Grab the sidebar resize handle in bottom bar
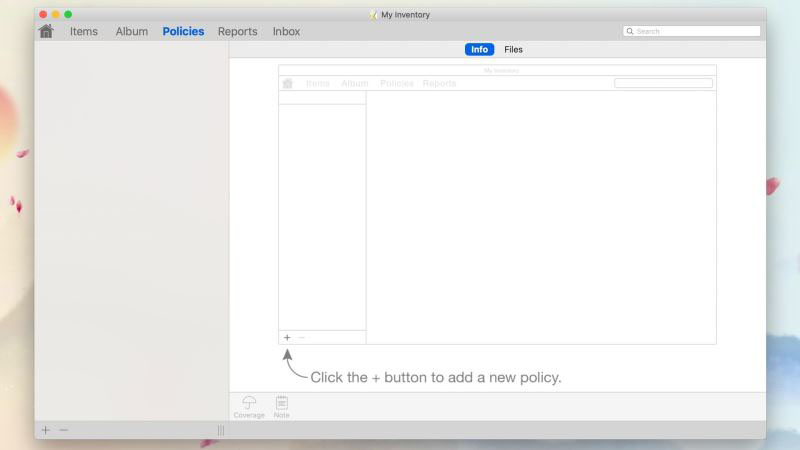The height and width of the screenshot is (450, 800). click(221, 430)
